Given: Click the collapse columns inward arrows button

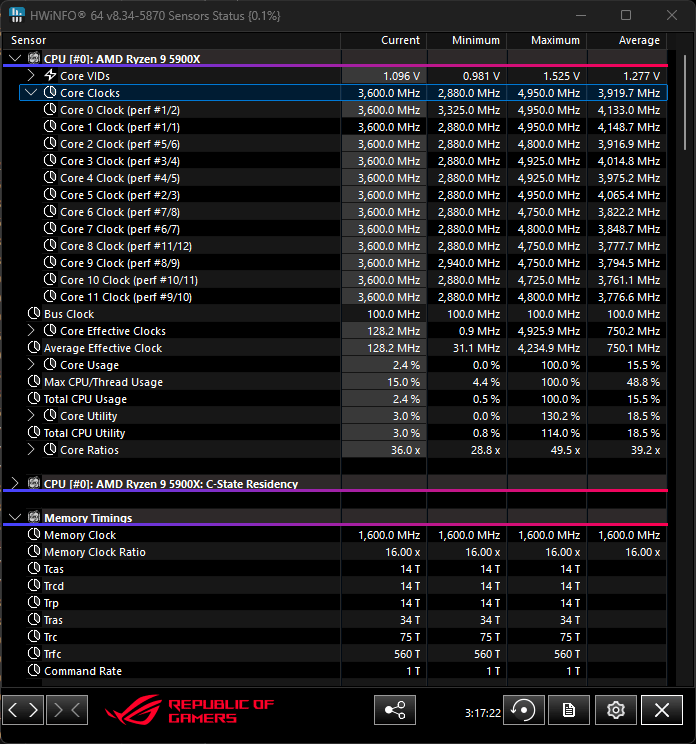Looking at the screenshot, I should [x=67, y=710].
